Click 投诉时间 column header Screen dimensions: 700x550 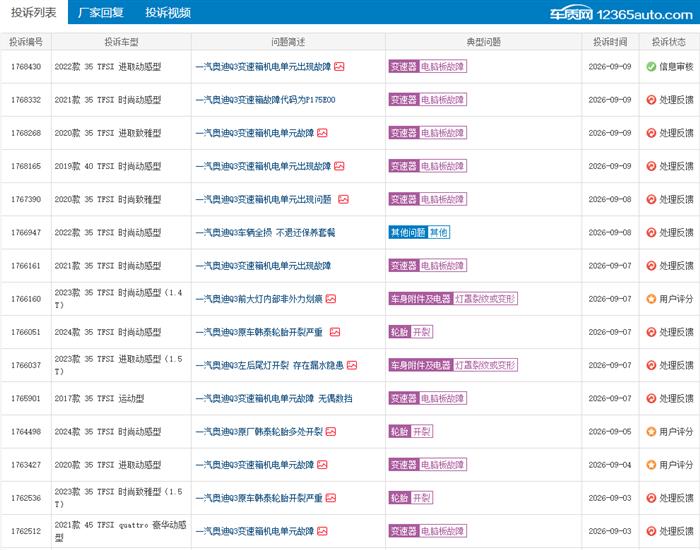pyautogui.click(x=610, y=42)
